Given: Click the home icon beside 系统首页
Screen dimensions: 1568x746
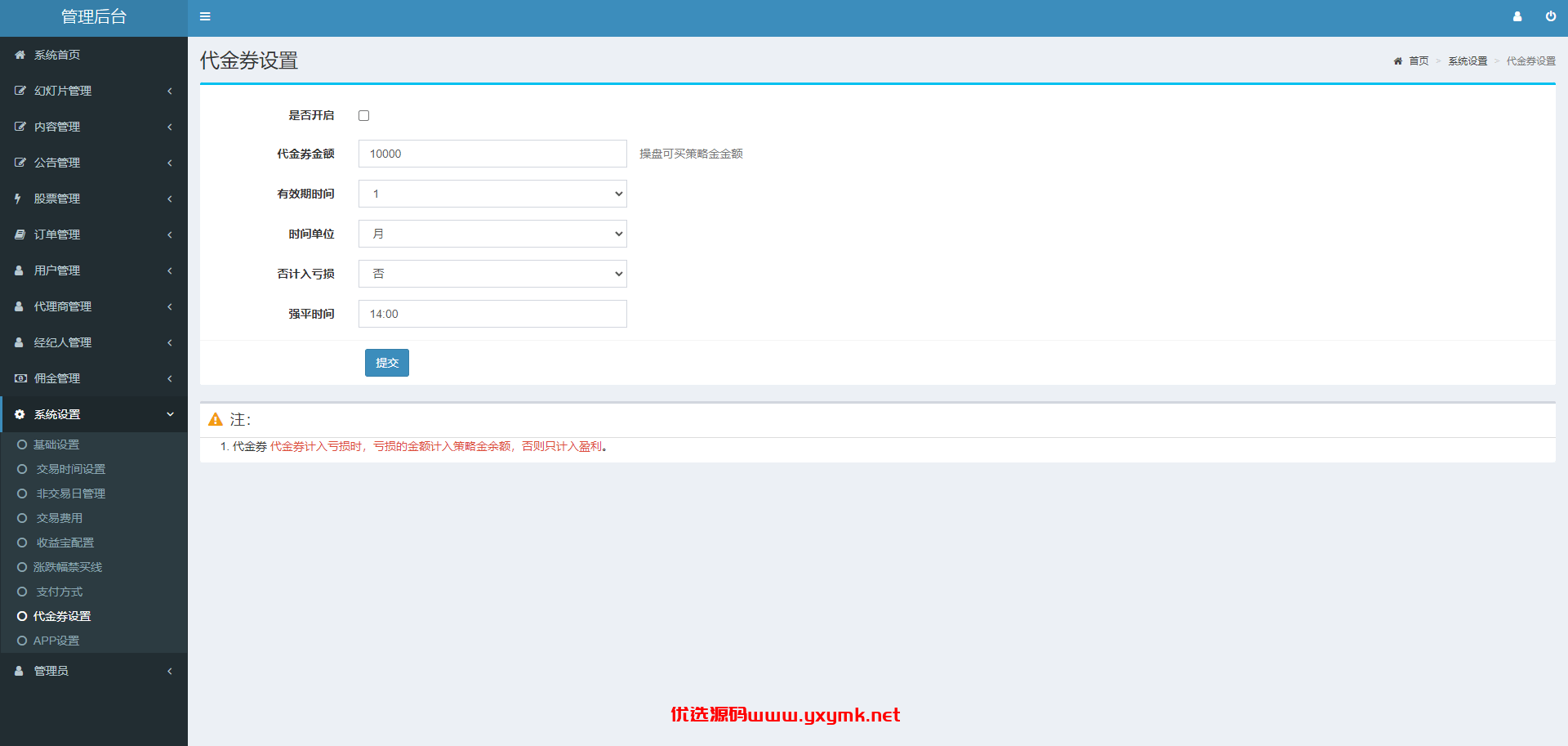Looking at the screenshot, I should coord(20,55).
